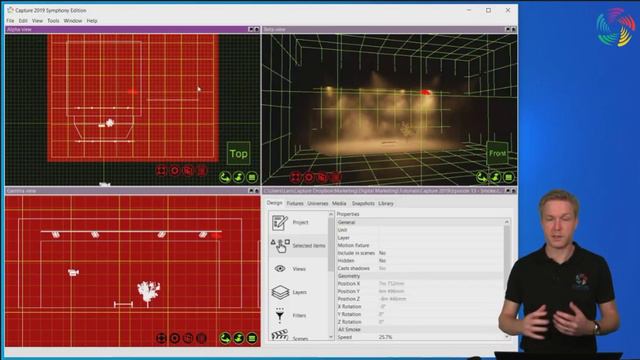Click the right header button of the project pane

pyautogui.click(x=513, y=191)
